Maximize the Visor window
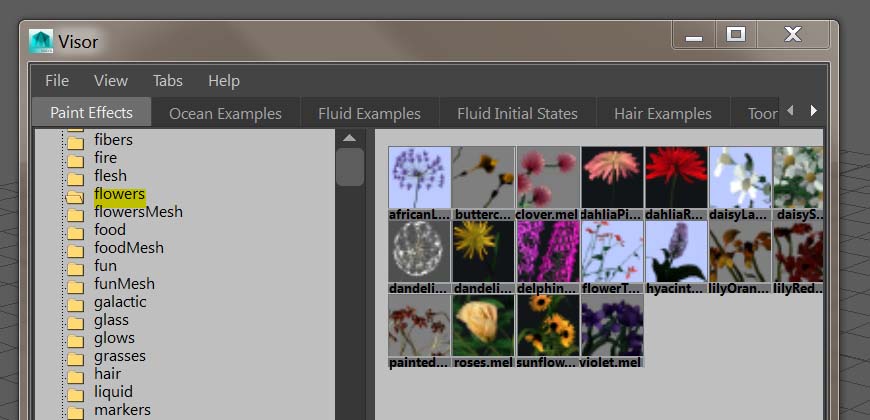This screenshot has height=420, width=870. click(736, 34)
